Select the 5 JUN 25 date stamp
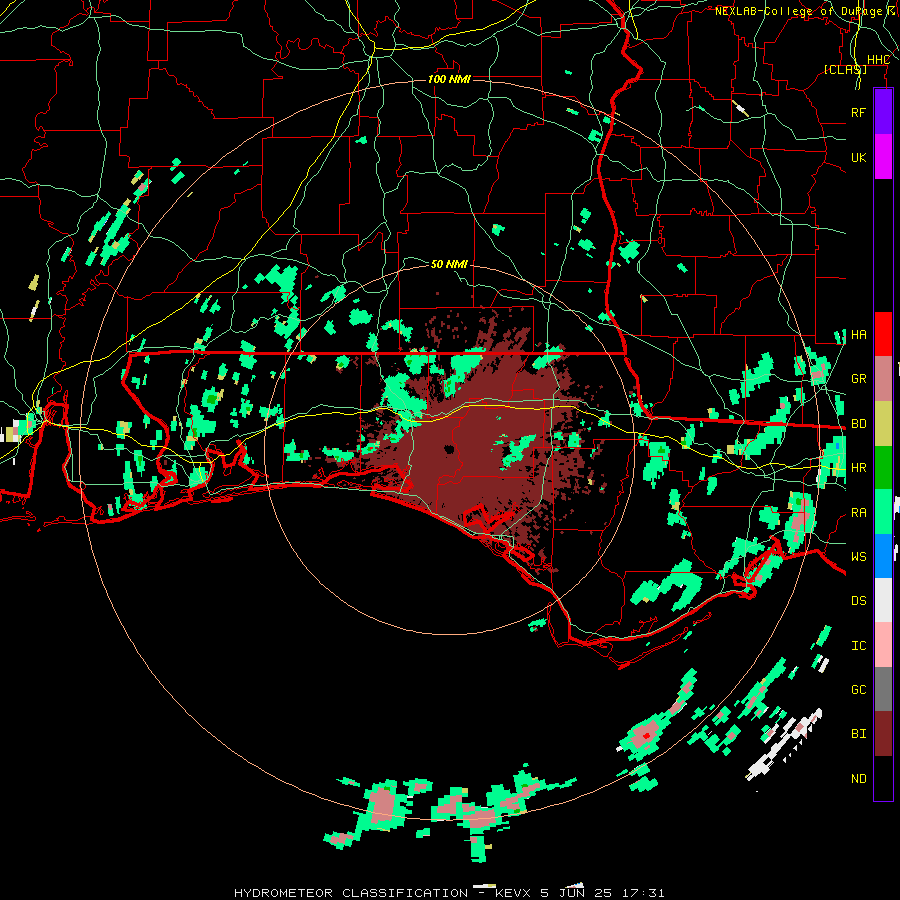Image resolution: width=900 pixels, height=900 pixels. pyautogui.click(x=576, y=893)
